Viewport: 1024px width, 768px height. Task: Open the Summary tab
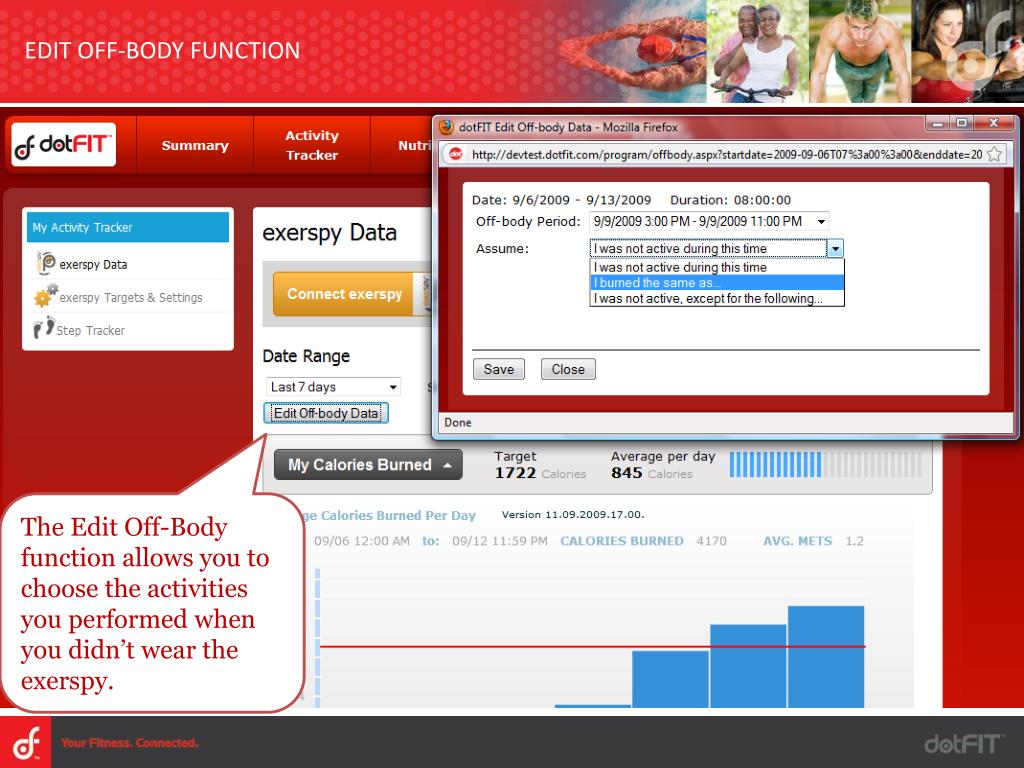[x=195, y=146]
